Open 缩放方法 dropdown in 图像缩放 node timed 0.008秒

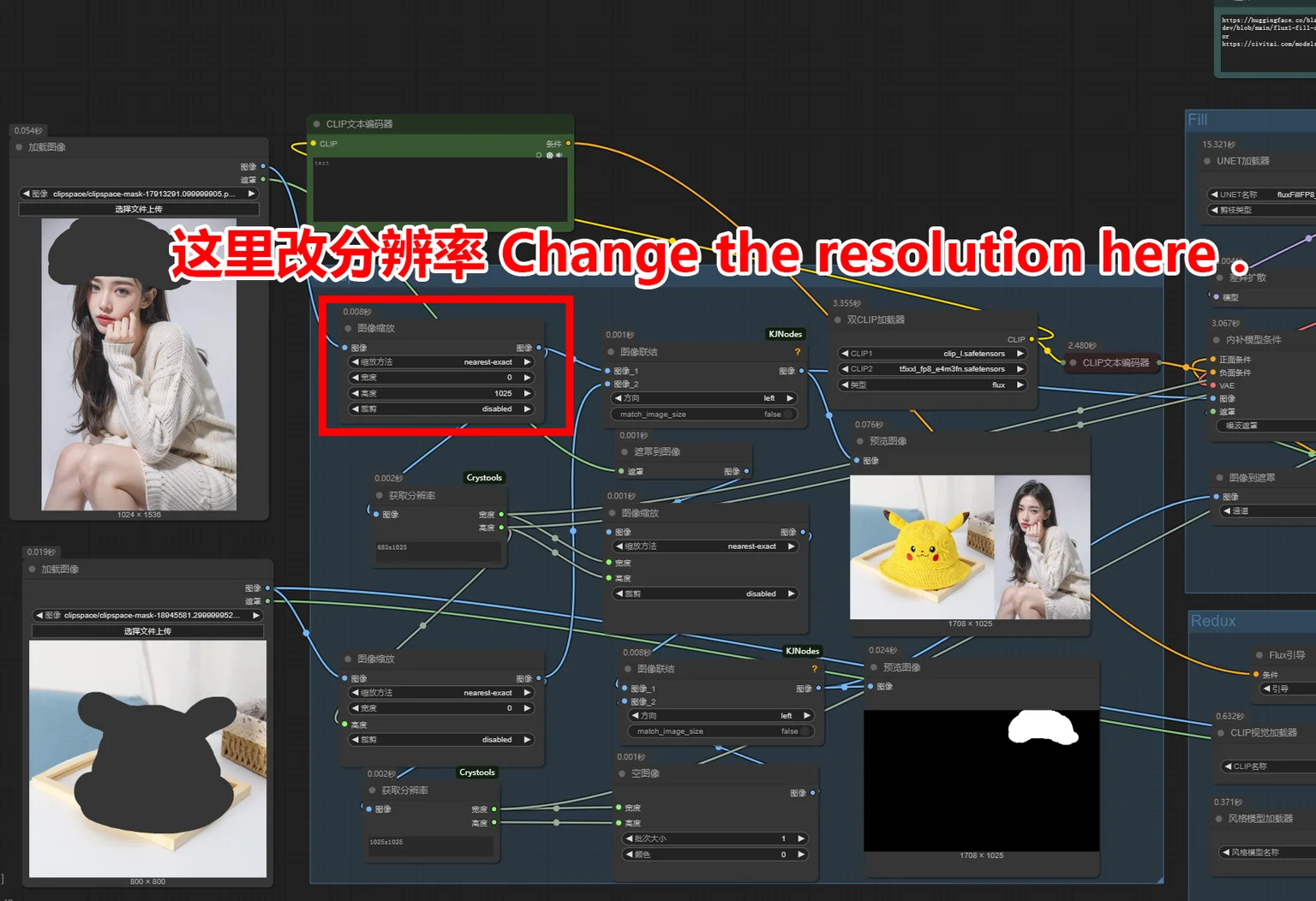pyautogui.click(x=442, y=362)
